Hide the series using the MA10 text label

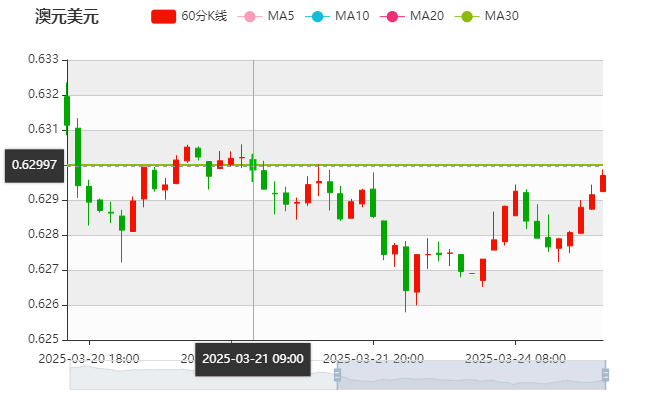pyautogui.click(x=352, y=17)
